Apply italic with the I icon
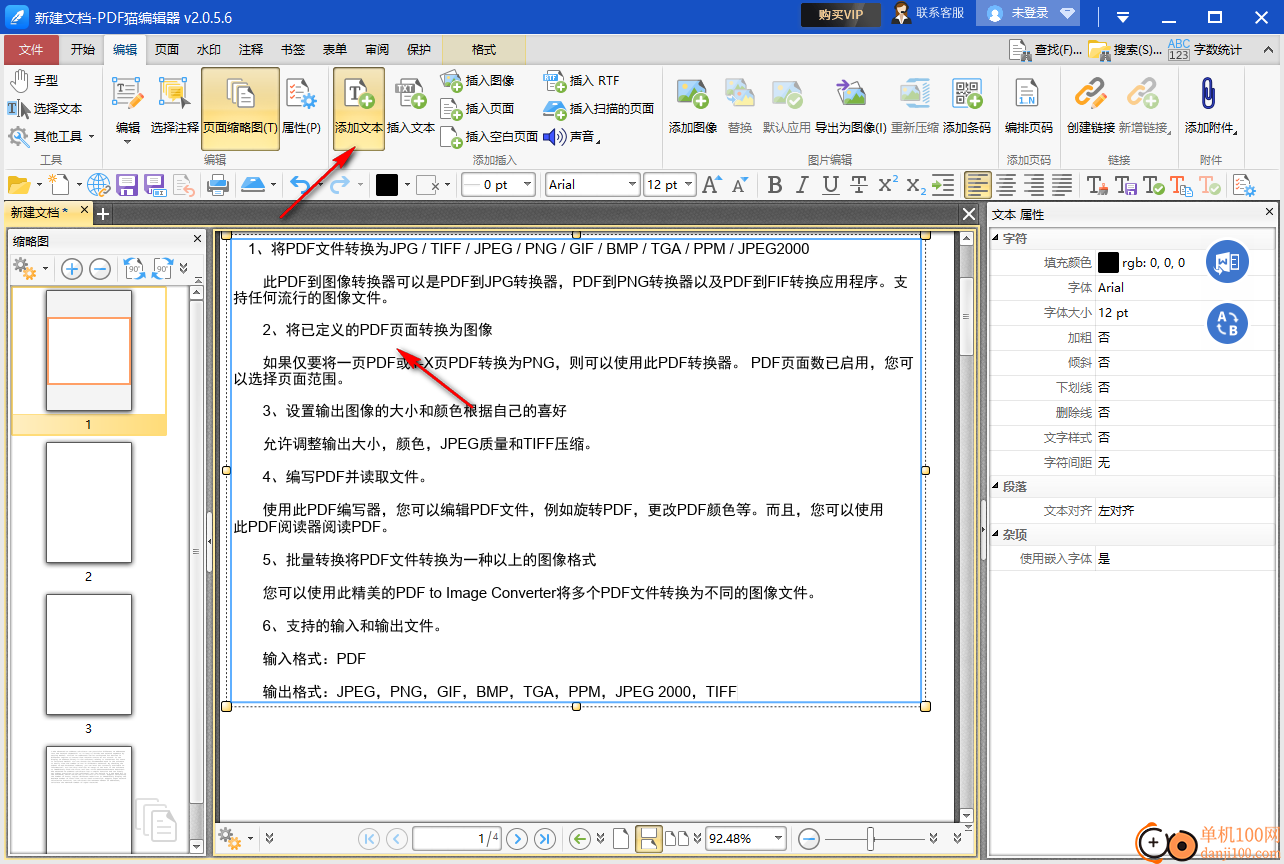Screen dimensions: 1284x864 click(x=802, y=185)
